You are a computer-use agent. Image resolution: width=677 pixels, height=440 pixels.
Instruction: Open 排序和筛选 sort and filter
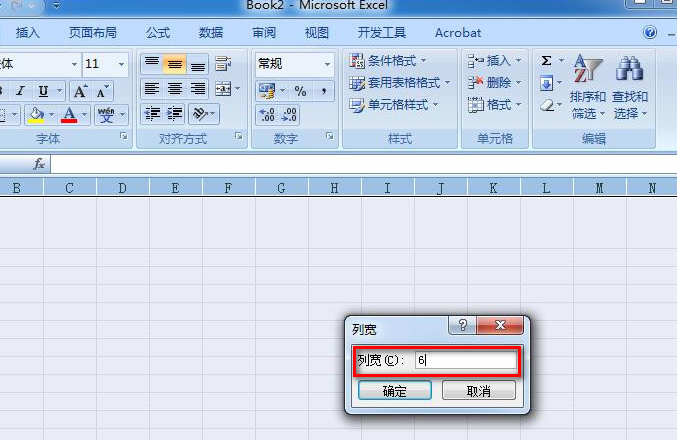tap(587, 87)
